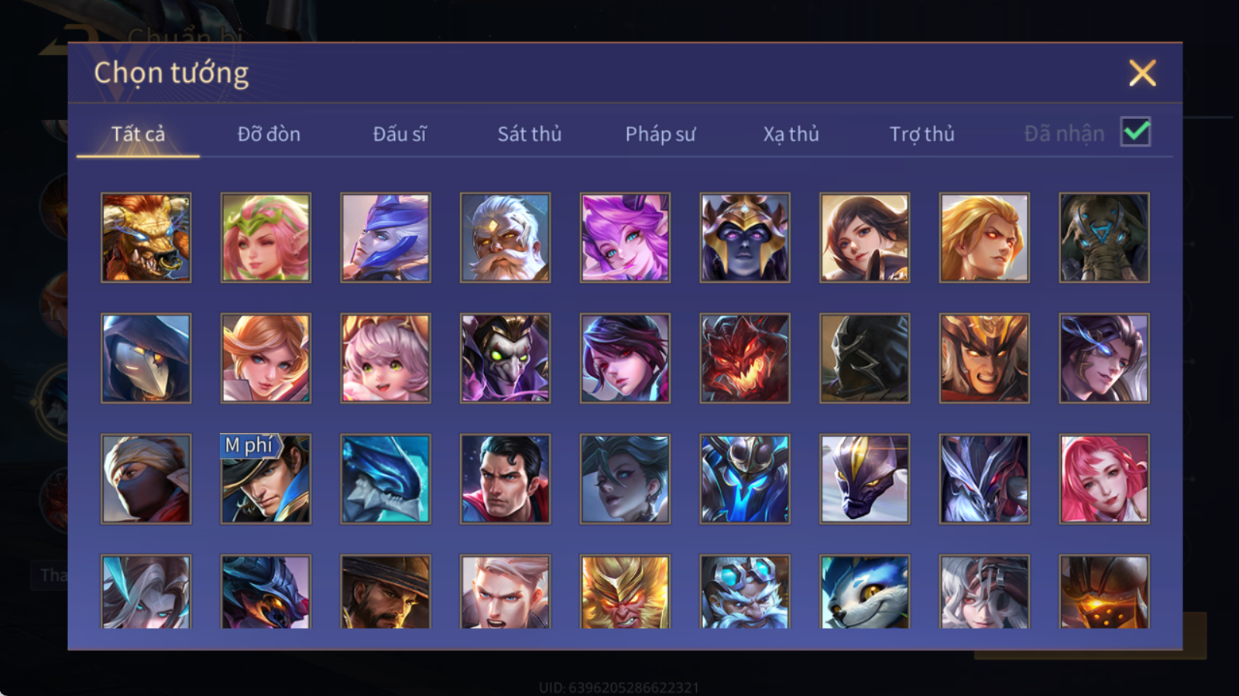
Task: Select the Superman hero portrait
Action: tap(505, 479)
